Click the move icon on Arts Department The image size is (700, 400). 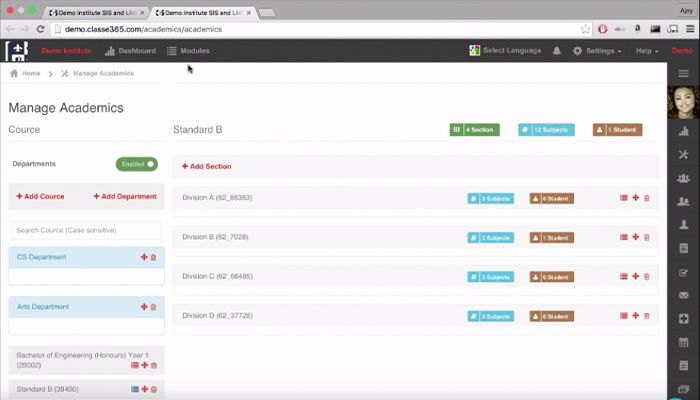[x=144, y=307]
